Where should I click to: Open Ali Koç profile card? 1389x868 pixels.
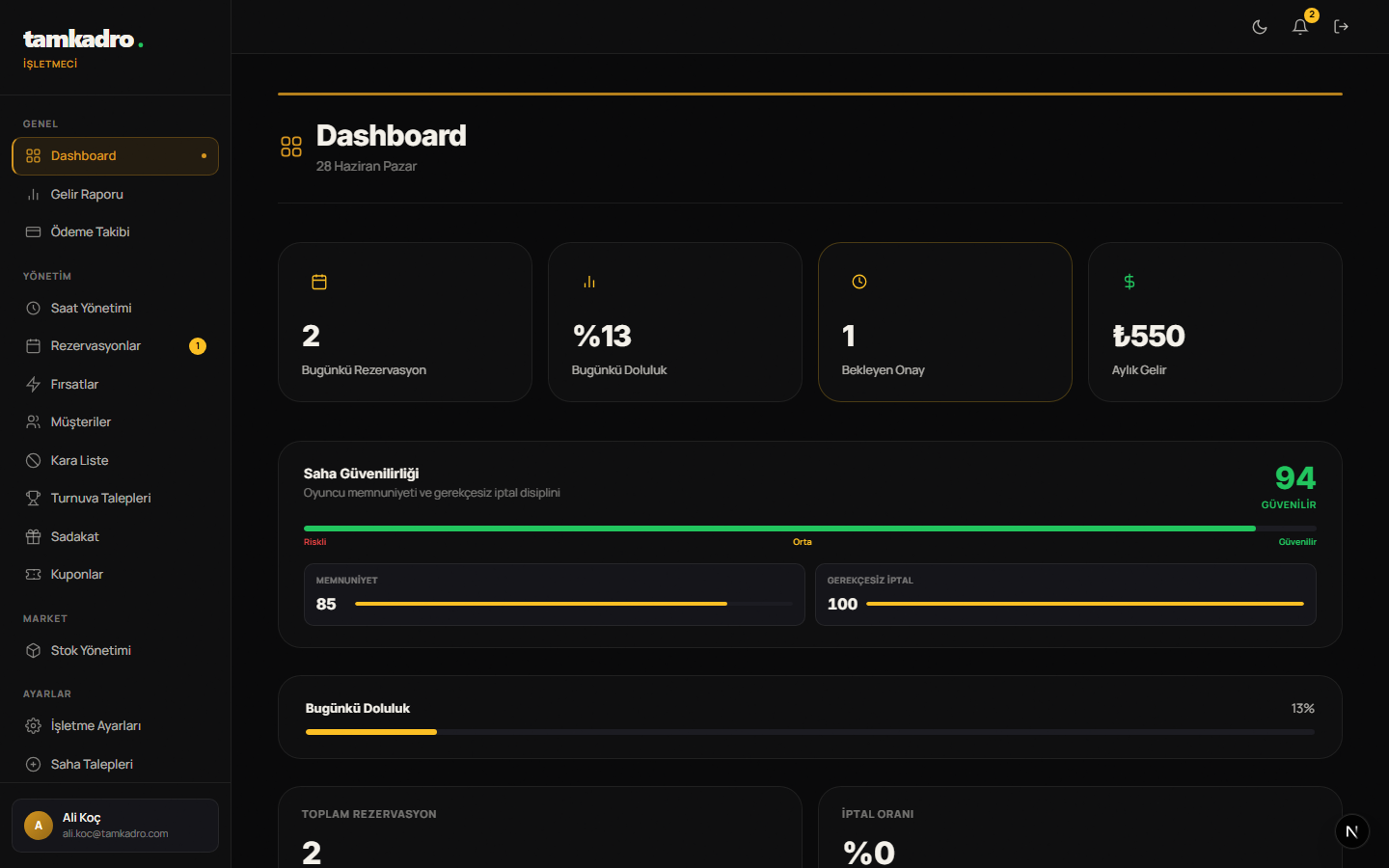coord(115,826)
